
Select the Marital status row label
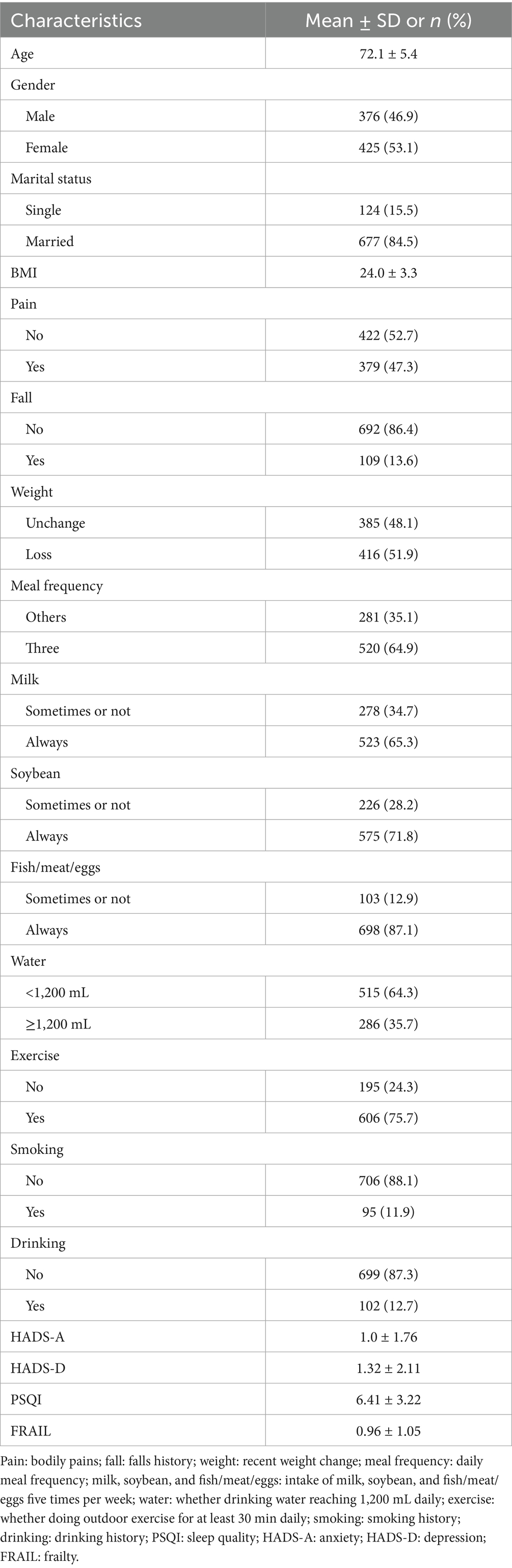(x=51, y=179)
